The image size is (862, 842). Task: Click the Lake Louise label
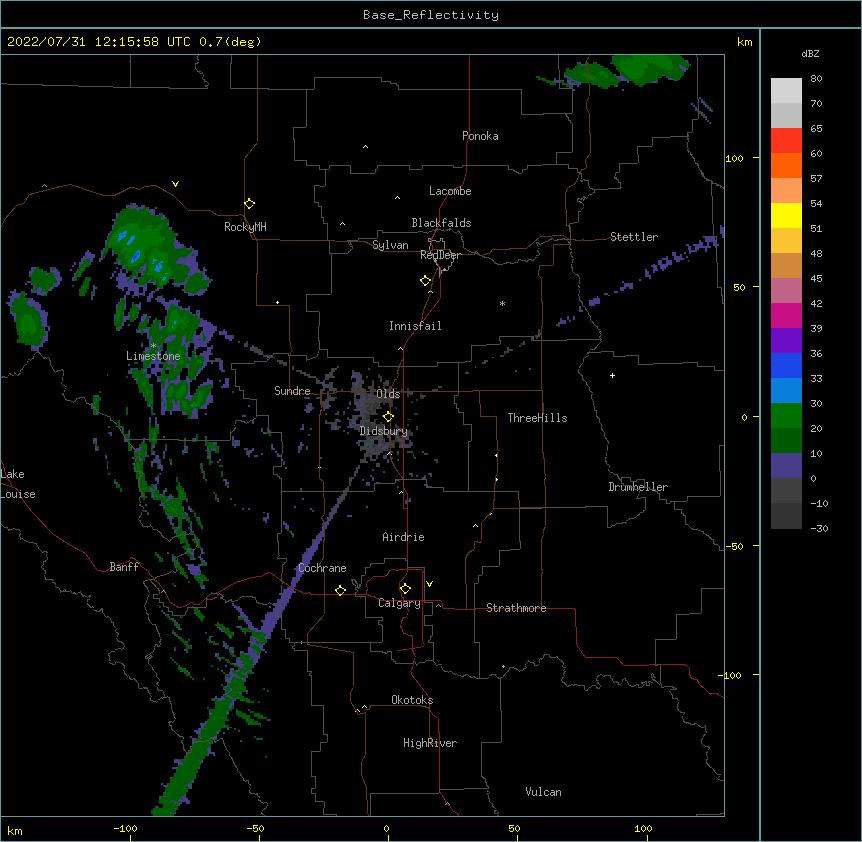pos(18,484)
